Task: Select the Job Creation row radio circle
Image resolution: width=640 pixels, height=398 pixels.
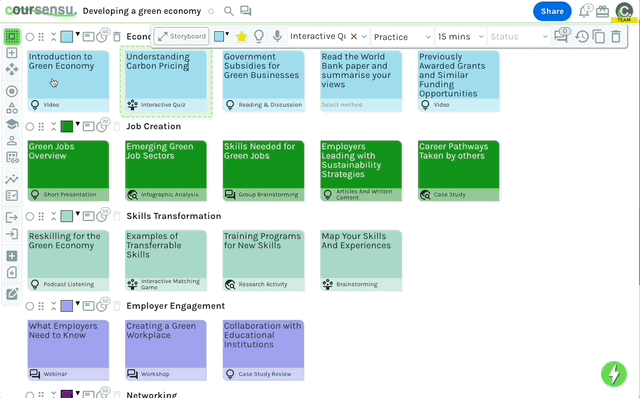Action: click(30, 127)
